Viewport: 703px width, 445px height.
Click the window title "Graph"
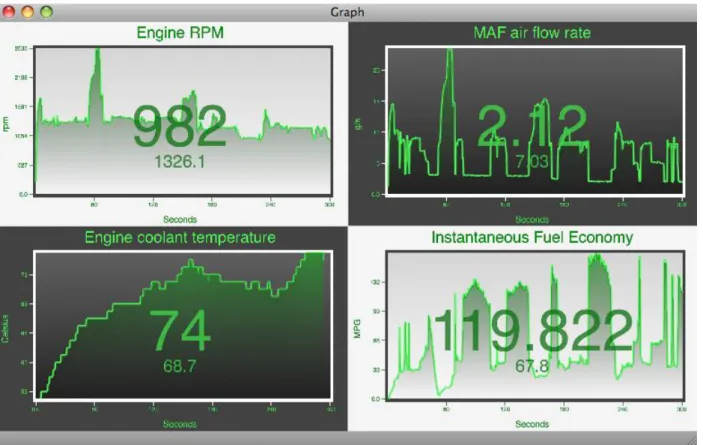[347, 12]
